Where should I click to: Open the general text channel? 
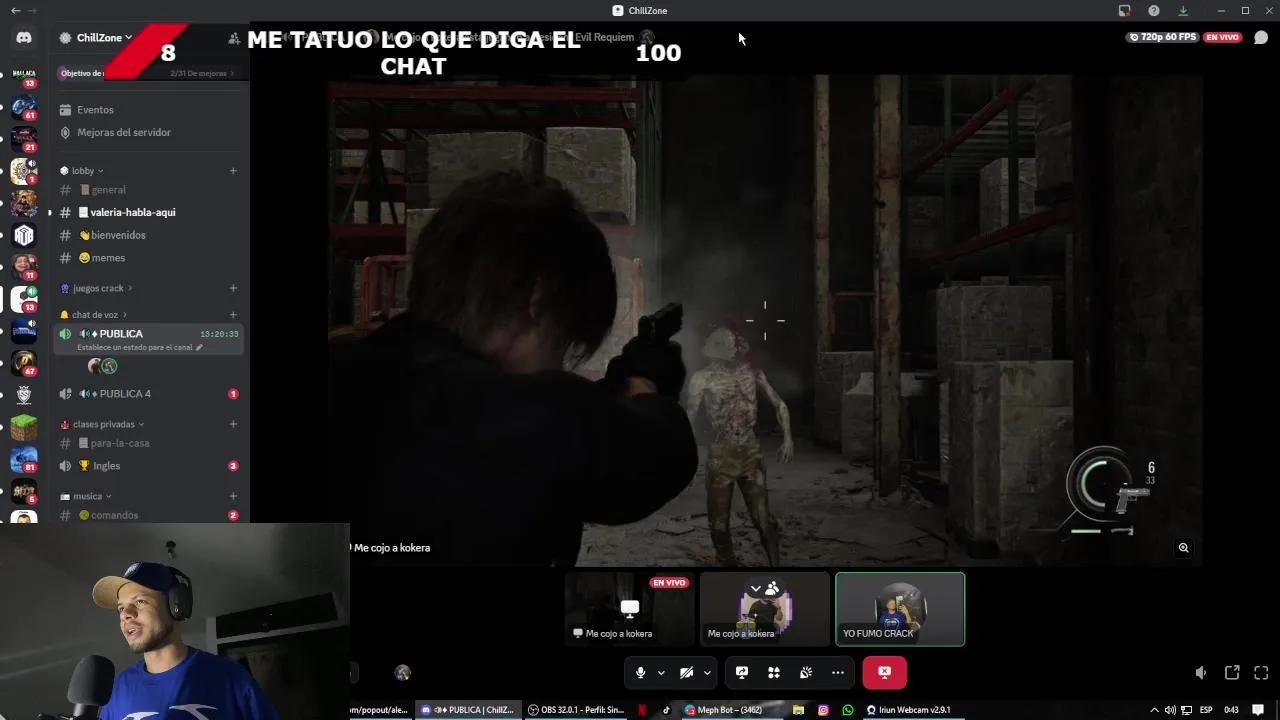pos(108,190)
